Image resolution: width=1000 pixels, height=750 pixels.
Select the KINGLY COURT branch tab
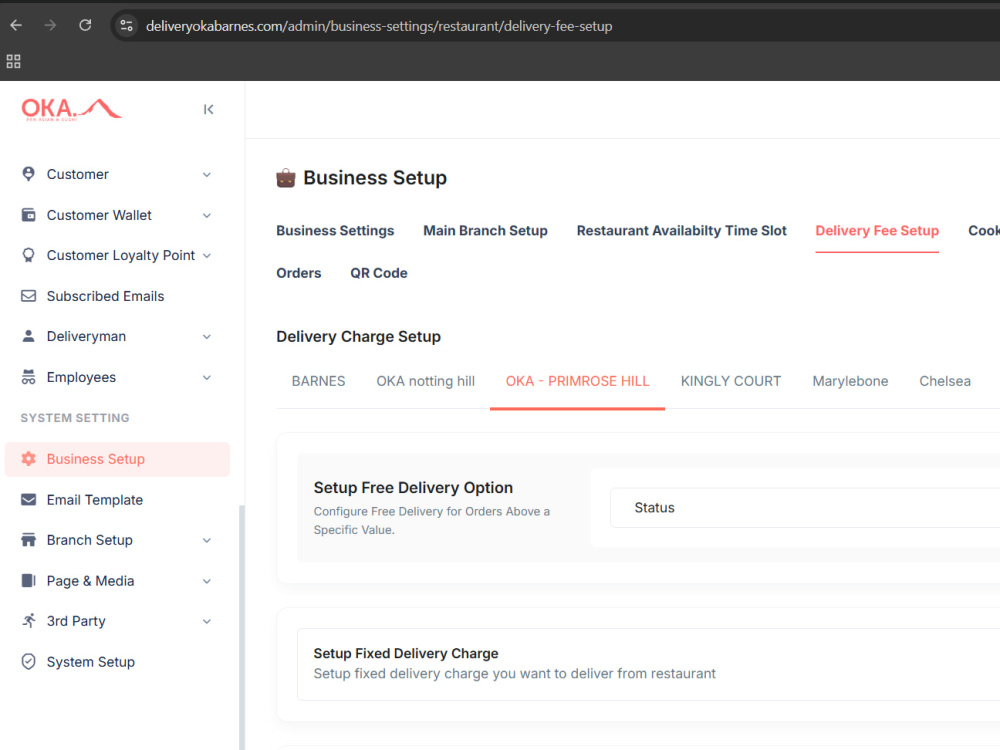click(x=731, y=381)
